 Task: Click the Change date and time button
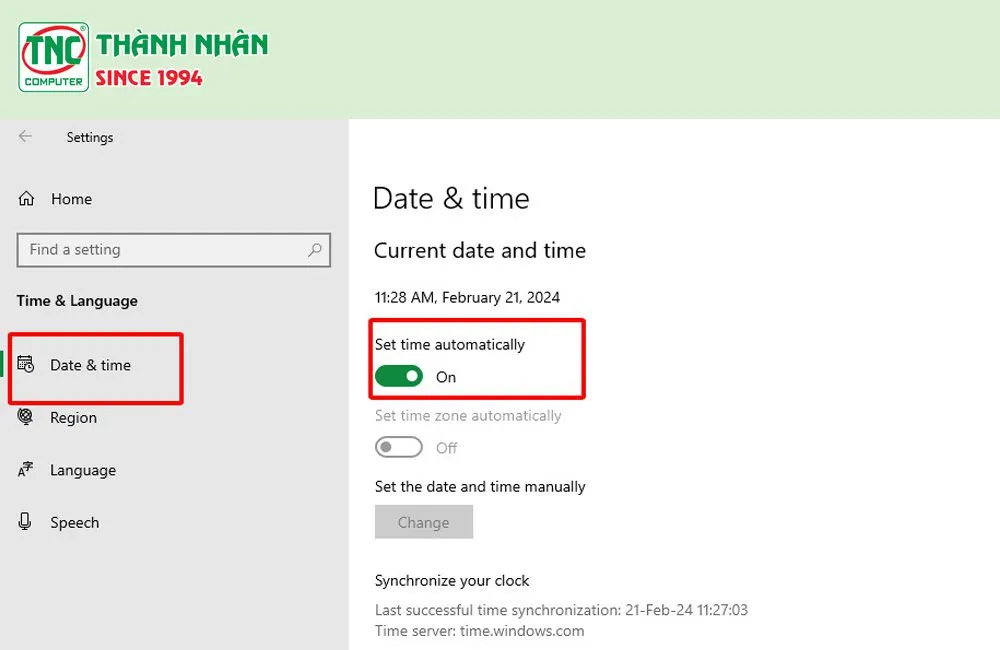pyautogui.click(x=423, y=522)
